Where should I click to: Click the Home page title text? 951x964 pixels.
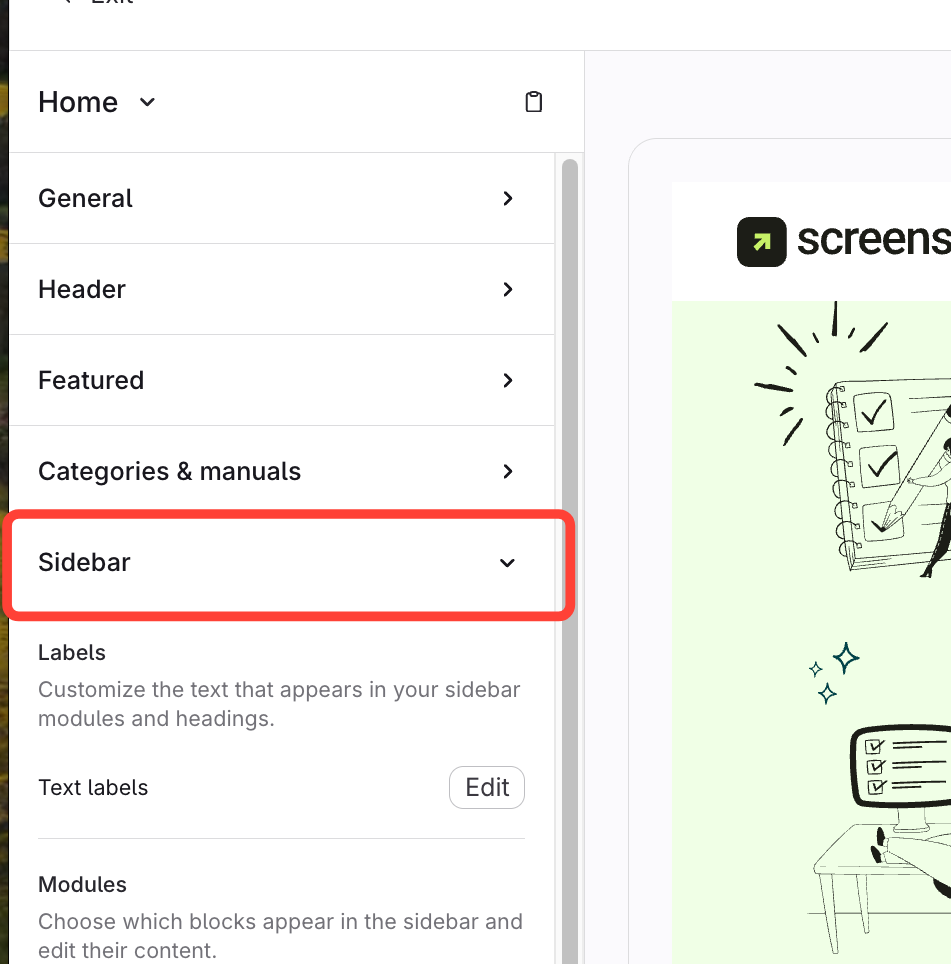click(78, 102)
